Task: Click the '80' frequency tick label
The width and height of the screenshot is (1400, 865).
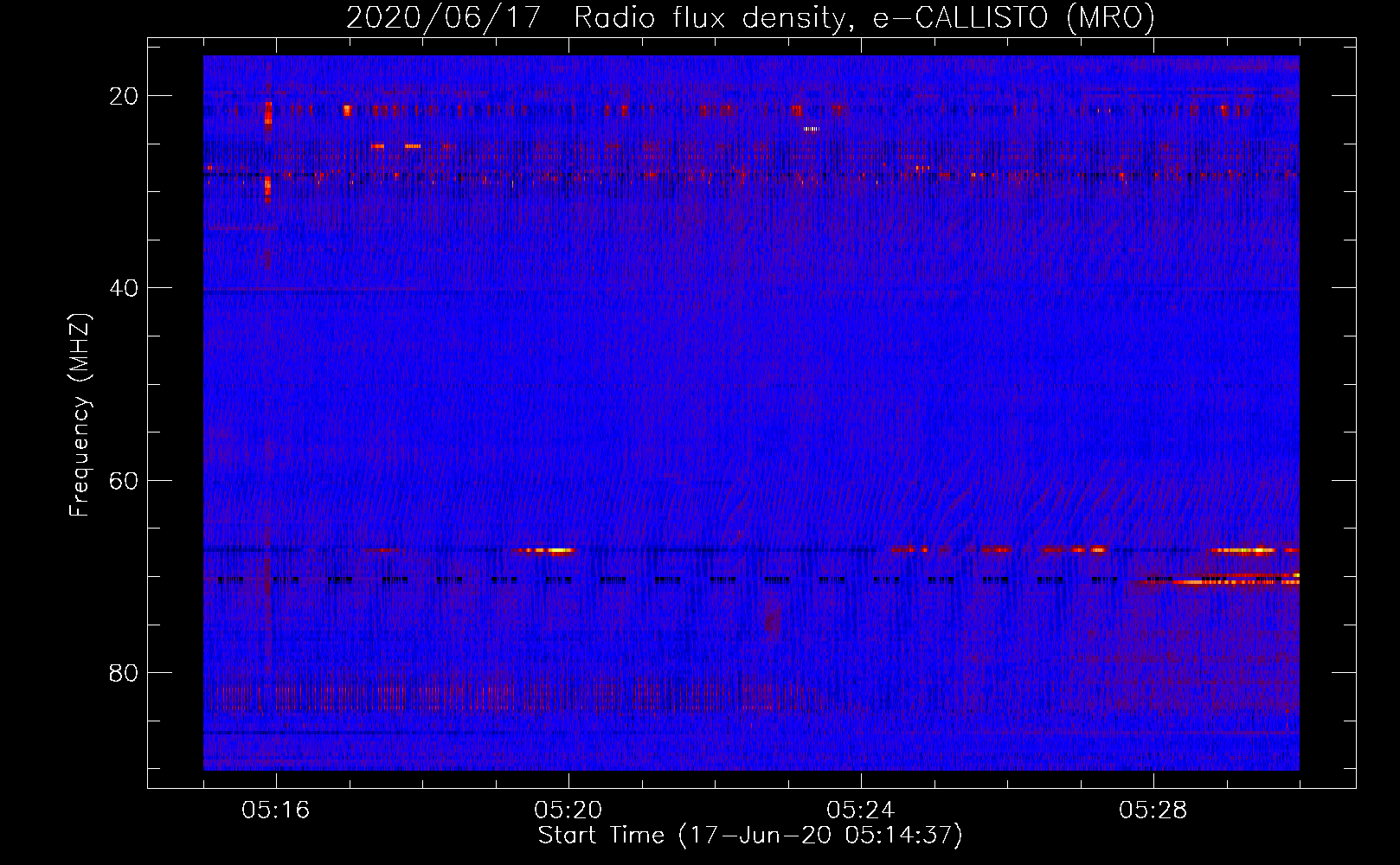Action: pos(124,672)
